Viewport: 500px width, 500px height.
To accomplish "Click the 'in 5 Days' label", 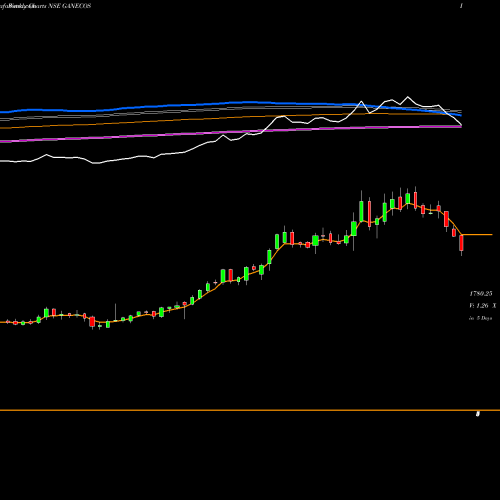I will [480, 318].
